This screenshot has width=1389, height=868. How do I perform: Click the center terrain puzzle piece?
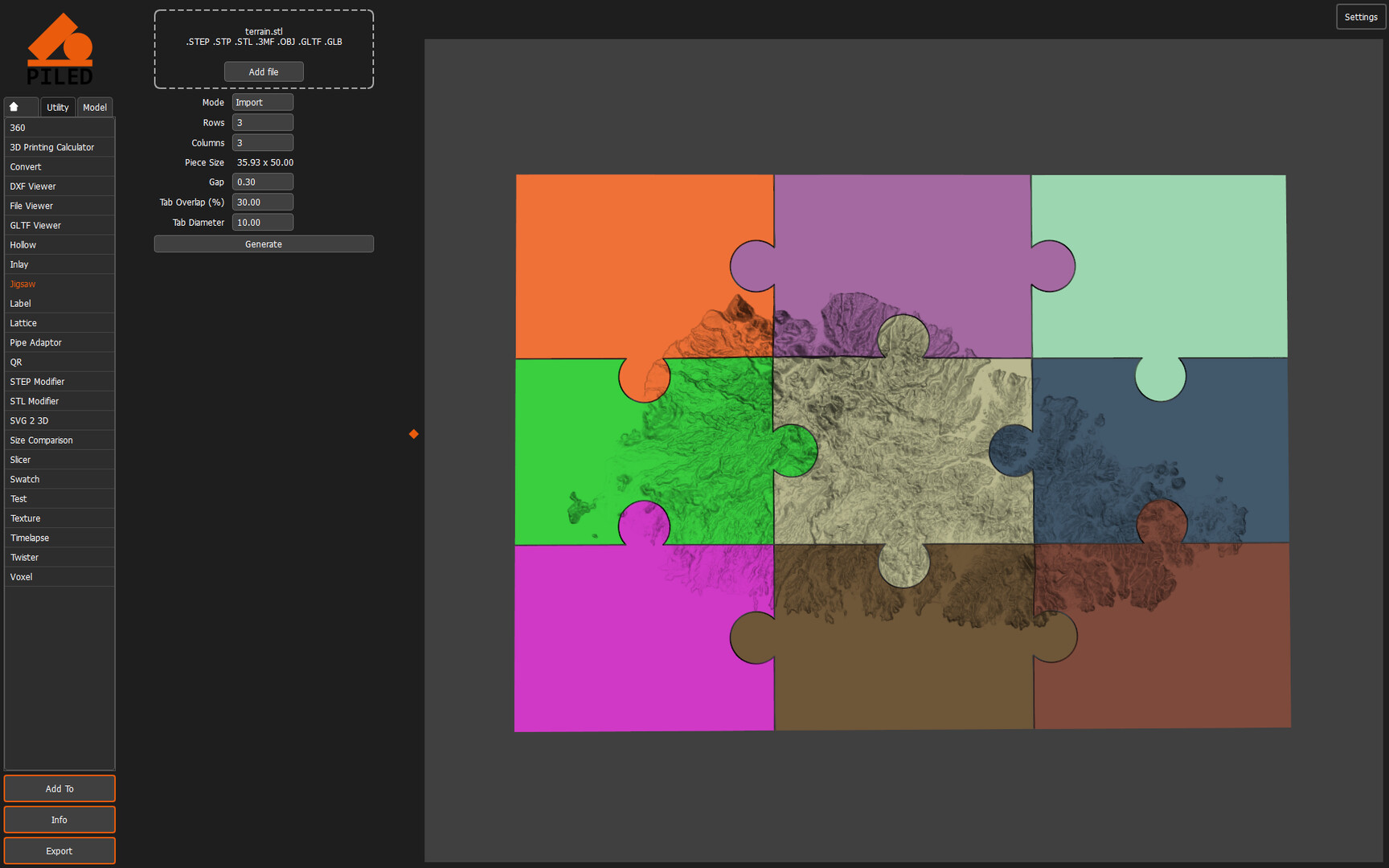[903, 450]
